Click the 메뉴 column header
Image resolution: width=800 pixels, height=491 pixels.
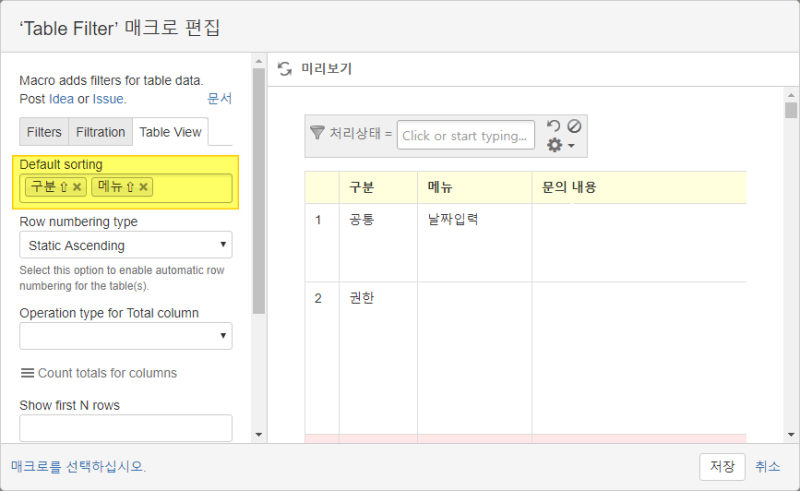[x=474, y=187]
